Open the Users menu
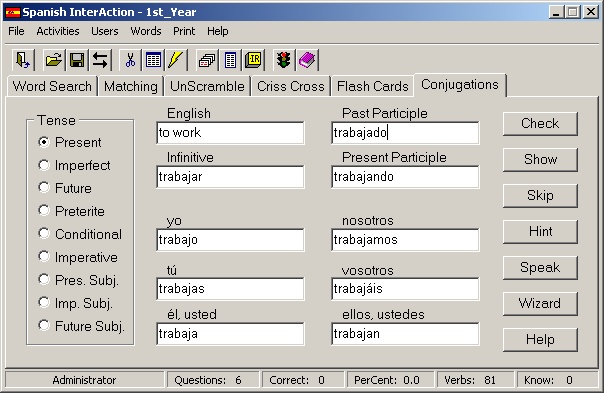Viewport: 604px width, 393px height. (105, 31)
